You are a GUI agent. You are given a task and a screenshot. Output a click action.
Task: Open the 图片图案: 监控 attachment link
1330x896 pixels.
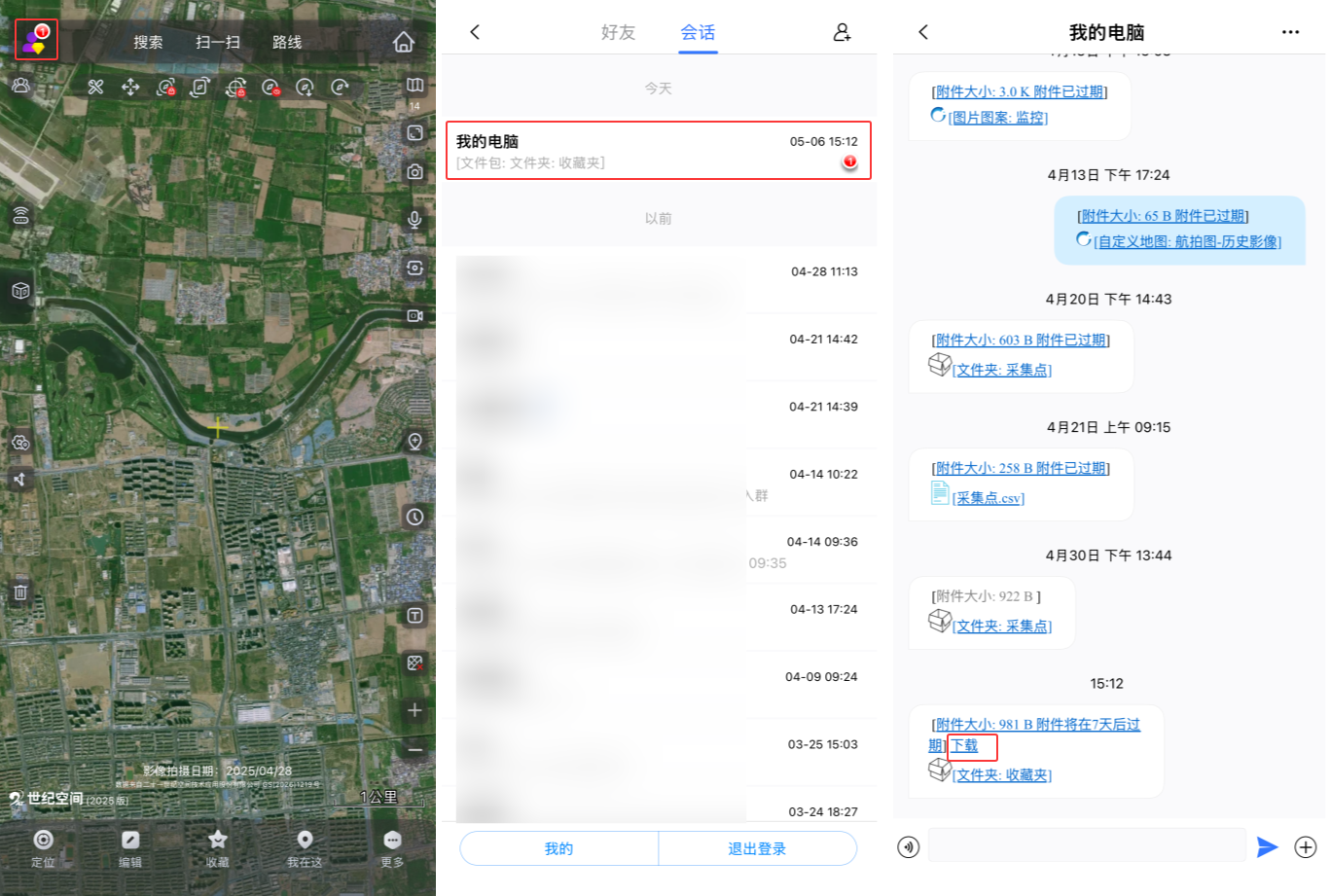point(997,118)
